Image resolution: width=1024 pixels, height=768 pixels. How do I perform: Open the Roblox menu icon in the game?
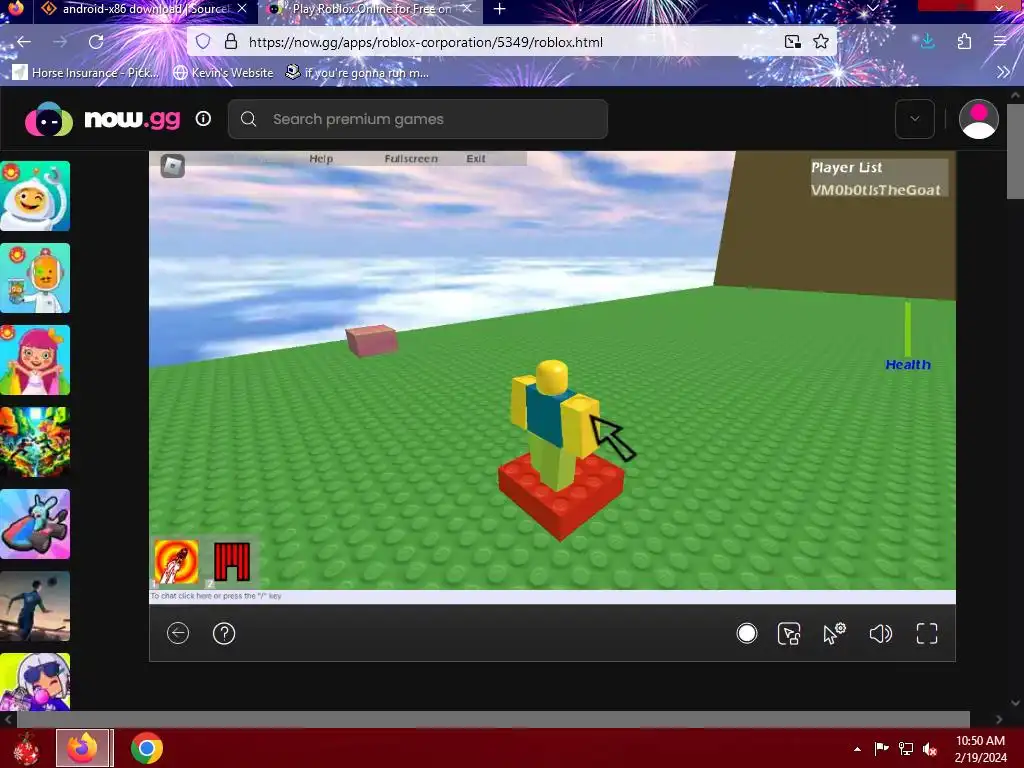pos(172,165)
